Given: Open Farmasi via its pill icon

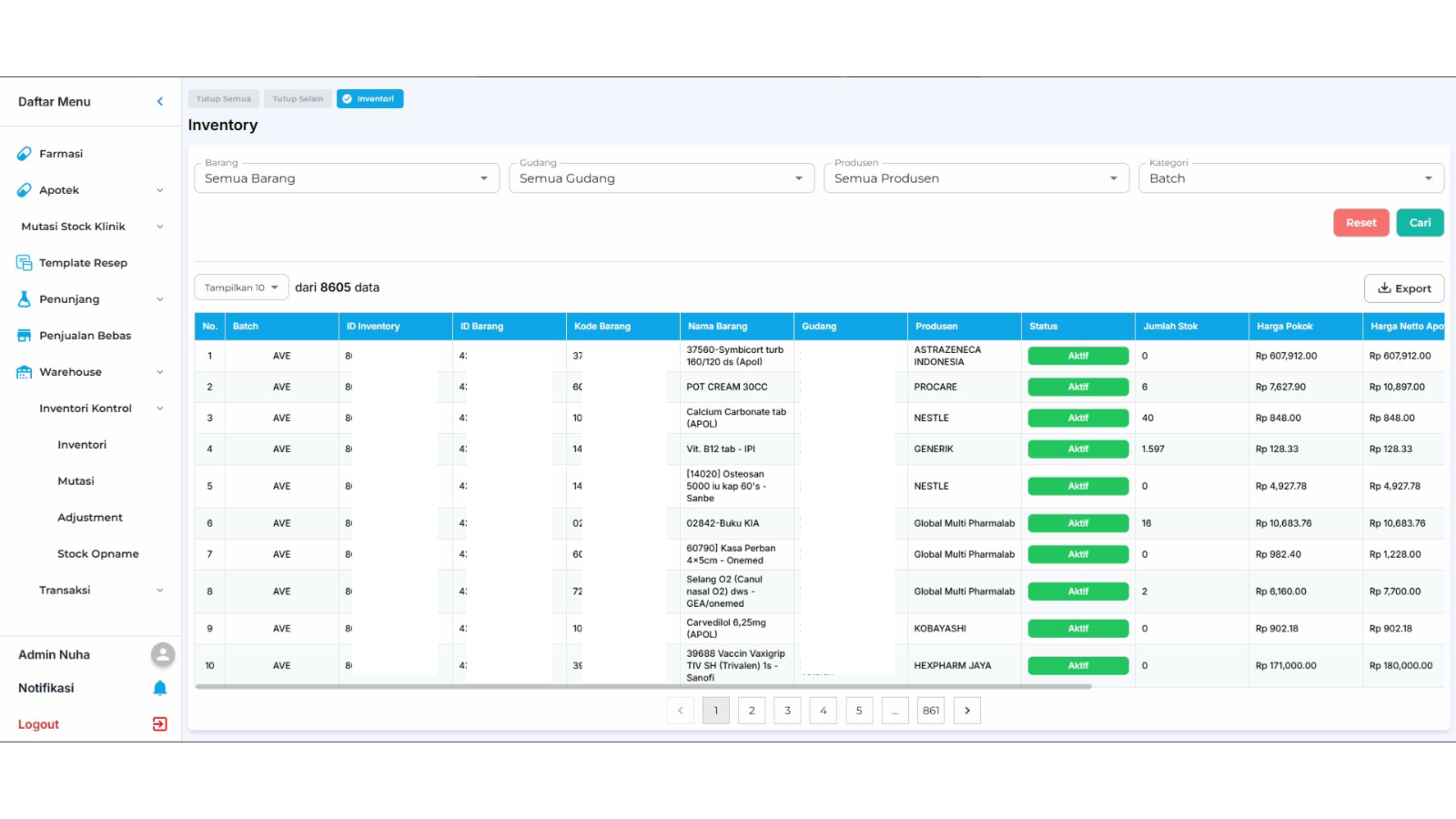Looking at the screenshot, I should [x=25, y=154].
